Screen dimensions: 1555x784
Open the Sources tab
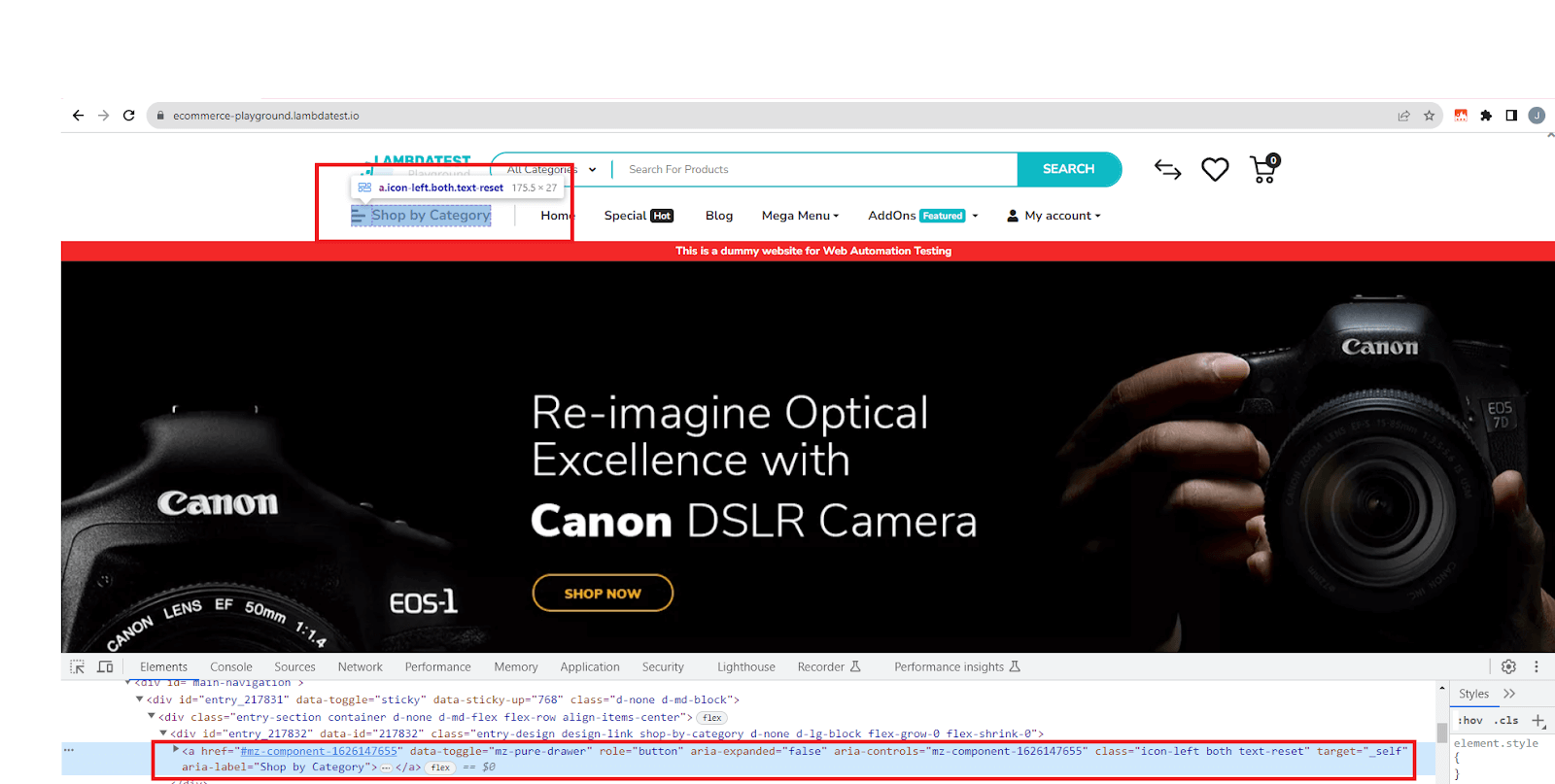(294, 666)
